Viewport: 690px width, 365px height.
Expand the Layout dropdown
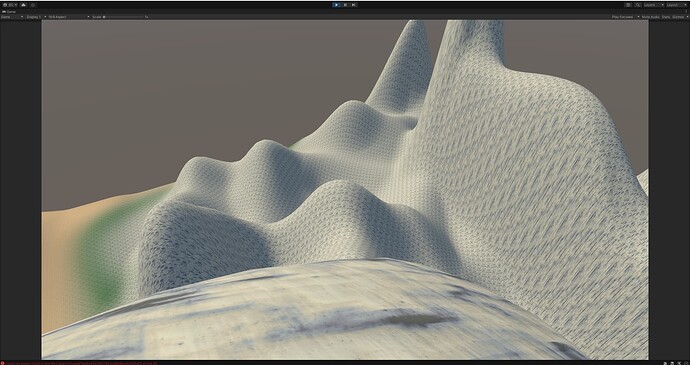coord(677,5)
